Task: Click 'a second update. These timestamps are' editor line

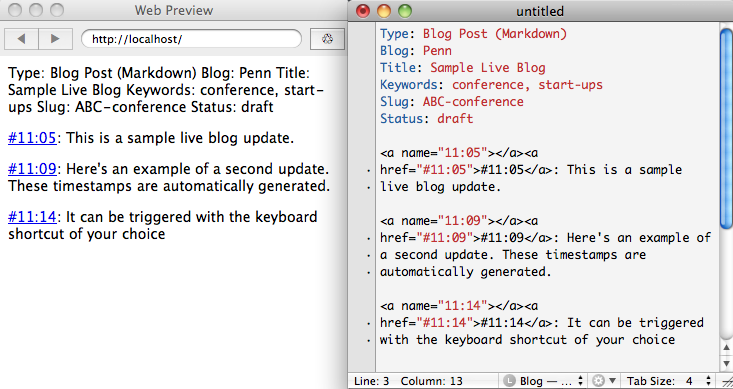Action: click(x=513, y=255)
